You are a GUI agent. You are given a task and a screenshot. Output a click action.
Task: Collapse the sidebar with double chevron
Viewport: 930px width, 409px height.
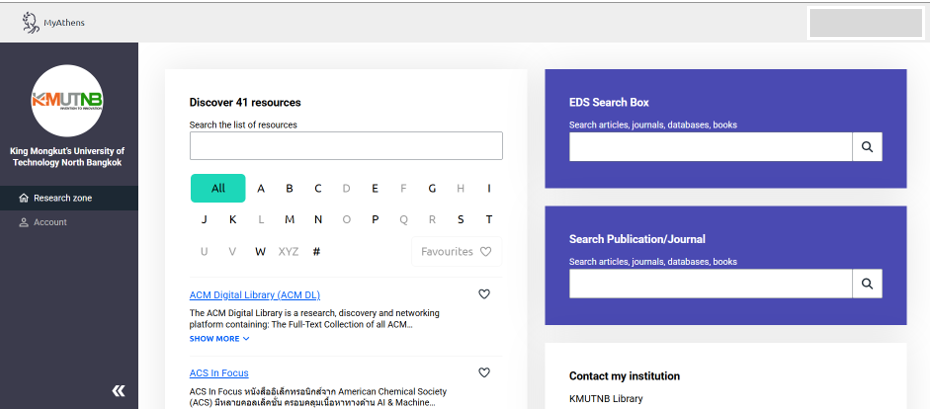[118, 391]
